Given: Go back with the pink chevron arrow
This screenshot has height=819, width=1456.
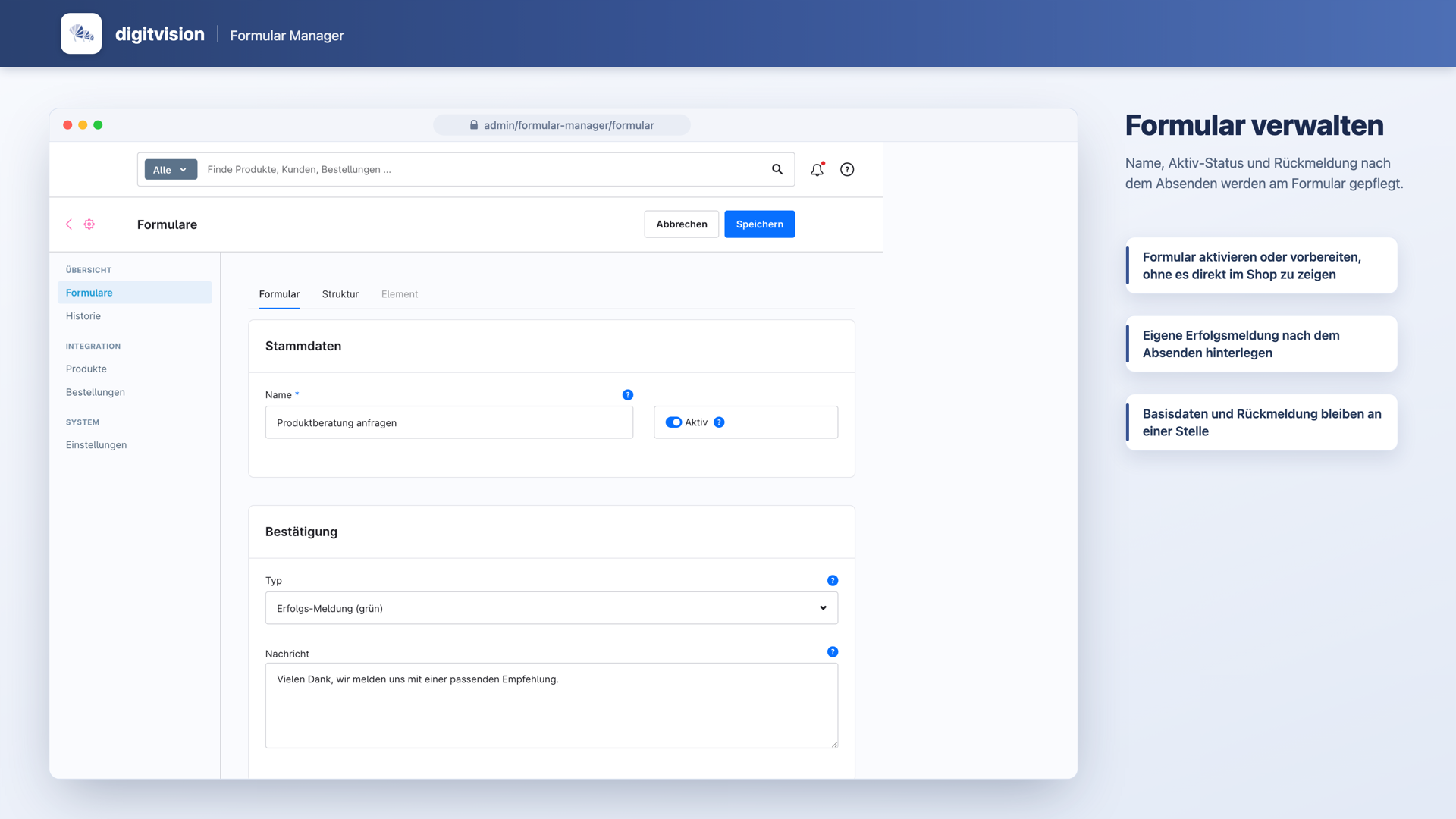Looking at the screenshot, I should [x=69, y=224].
